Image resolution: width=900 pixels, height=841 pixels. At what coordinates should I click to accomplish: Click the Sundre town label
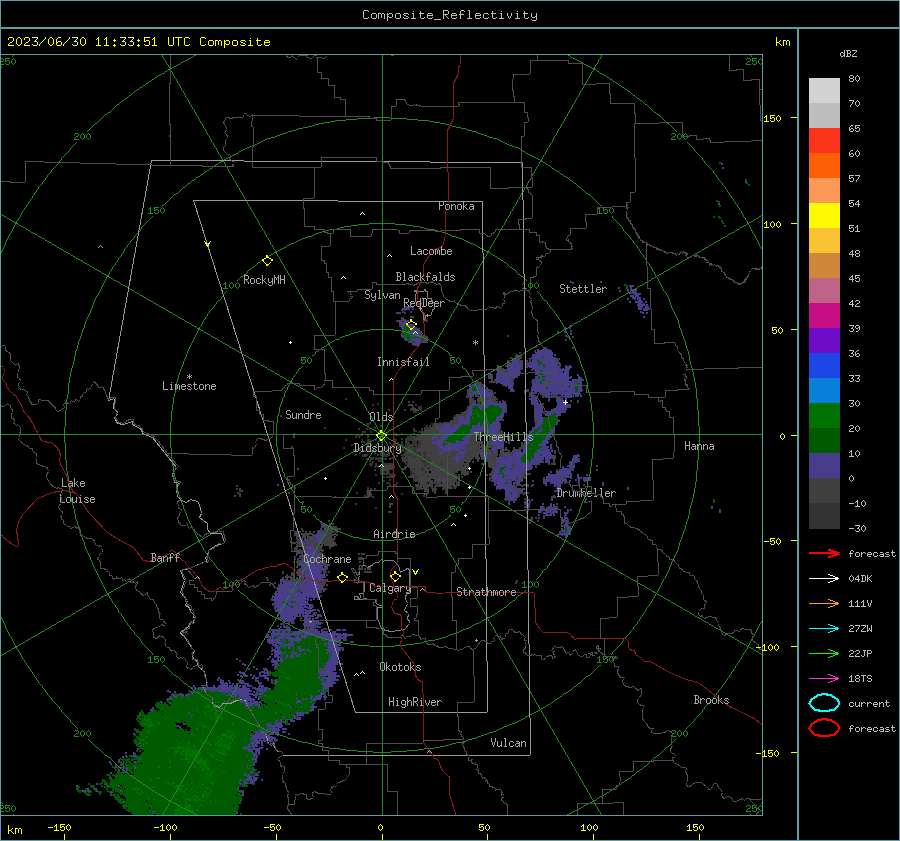(303, 415)
